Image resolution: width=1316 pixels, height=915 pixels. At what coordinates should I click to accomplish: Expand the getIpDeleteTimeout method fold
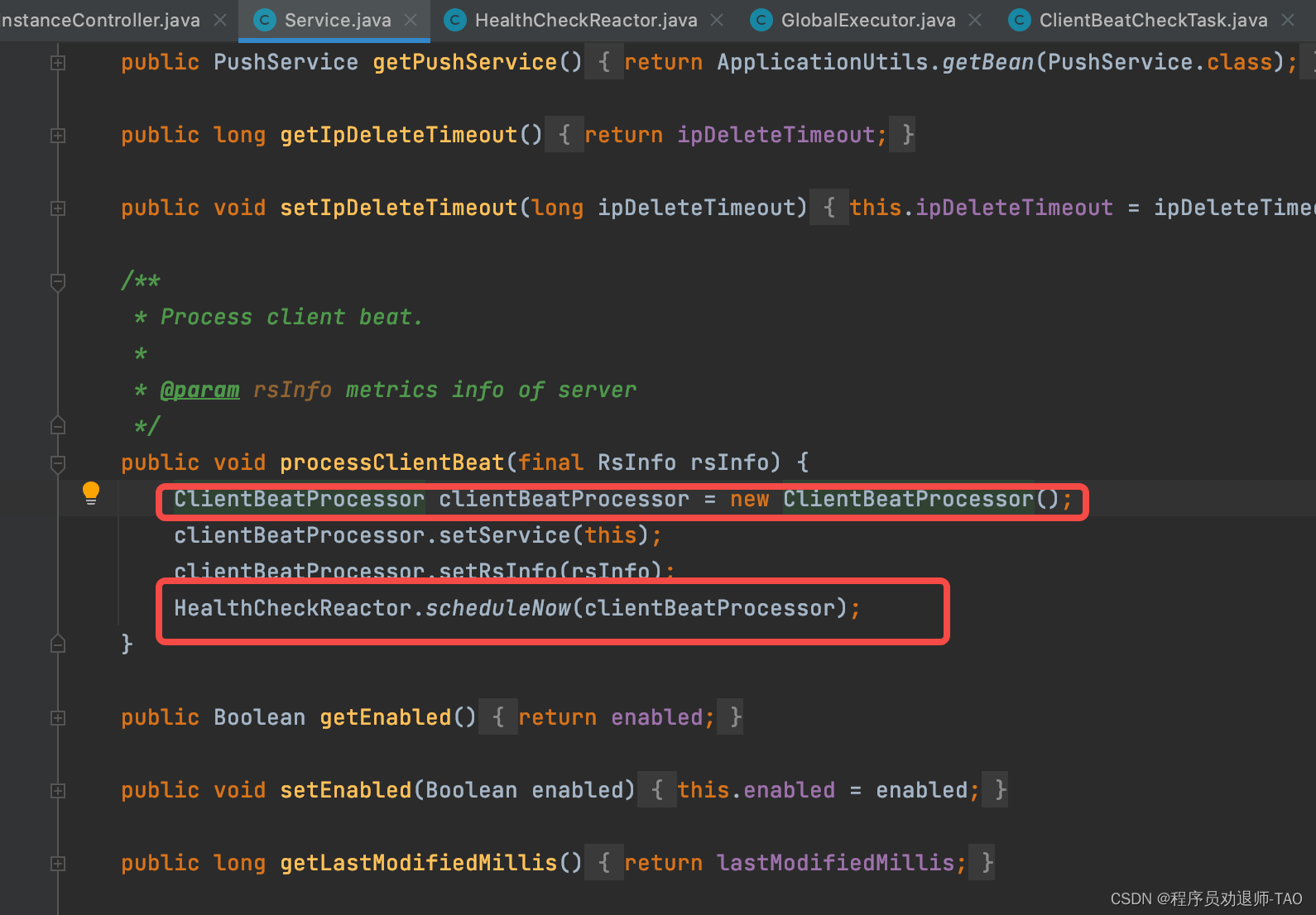58,136
